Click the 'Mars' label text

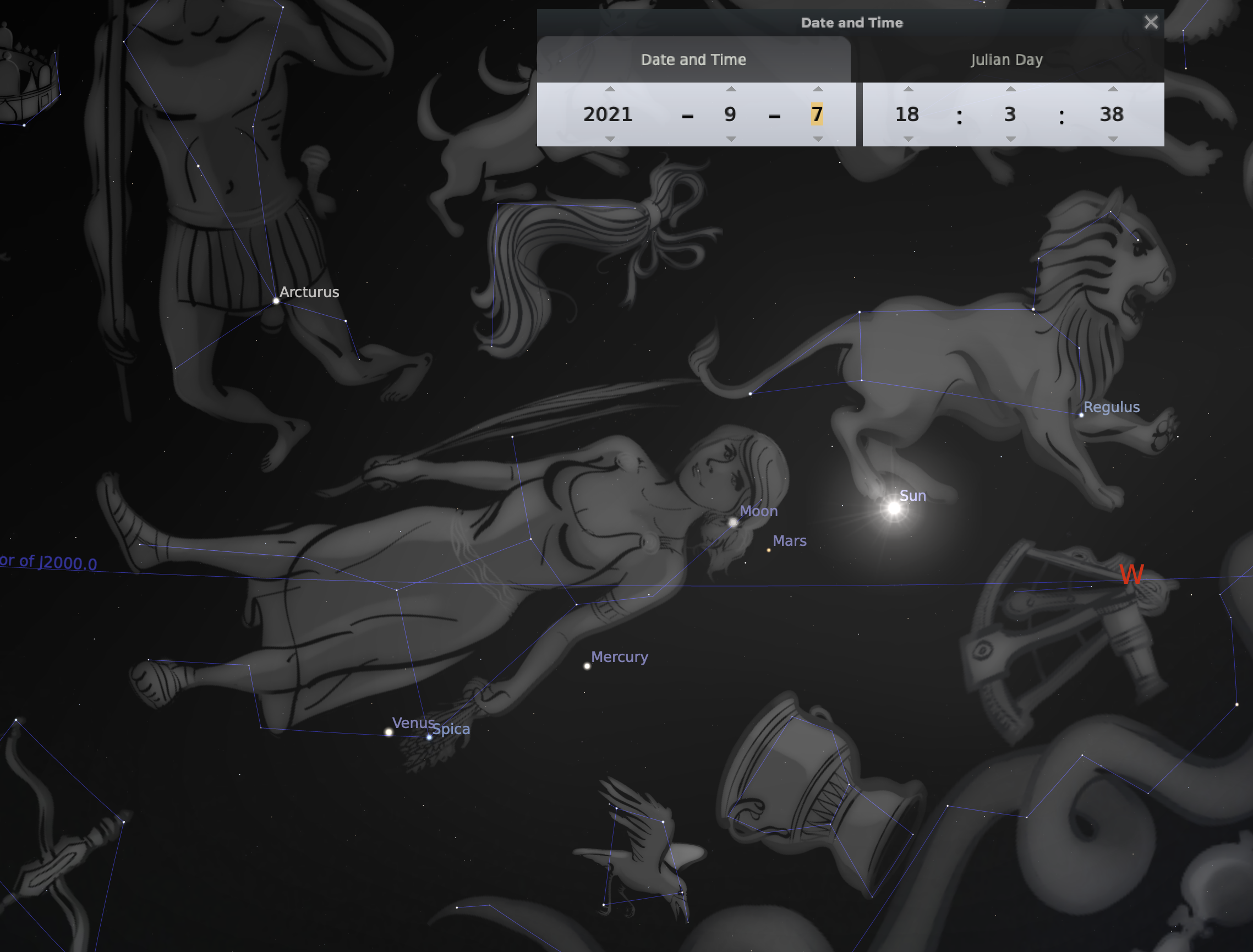tap(790, 540)
